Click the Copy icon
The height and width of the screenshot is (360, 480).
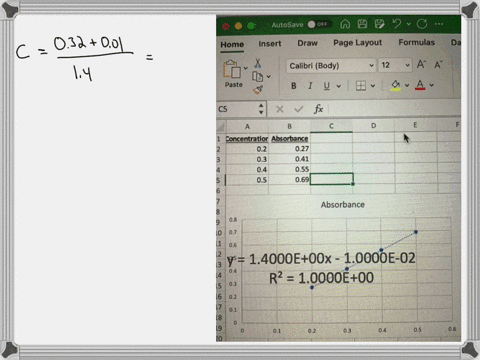[257, 77]
